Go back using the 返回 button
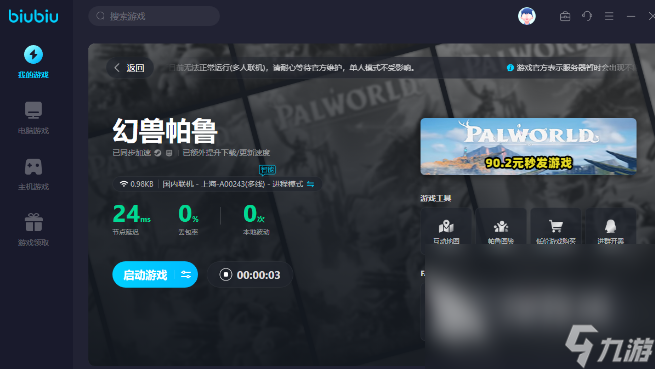This screenshot has height=369, width=655. [130, 68]
